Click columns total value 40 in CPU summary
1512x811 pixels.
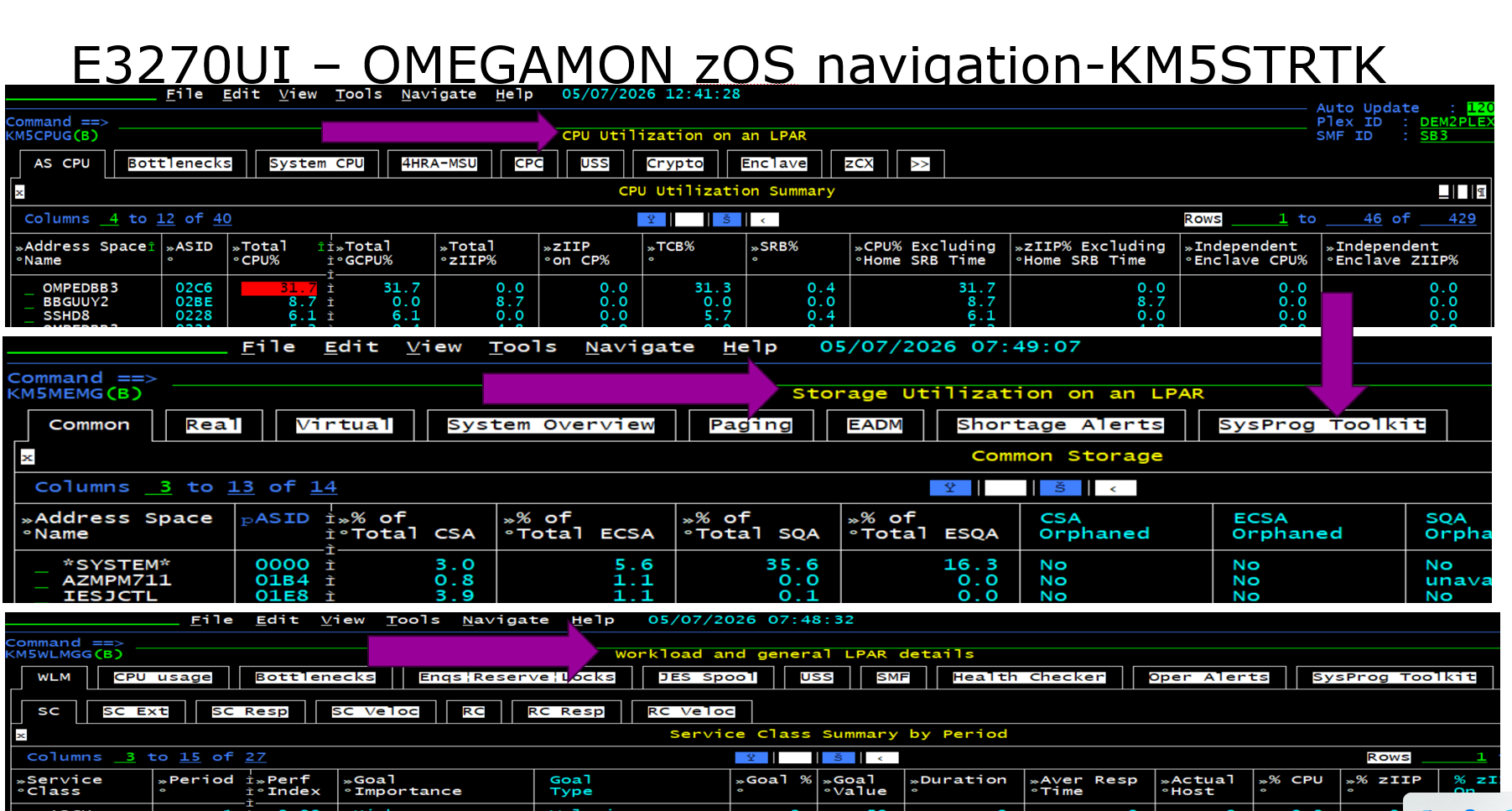222,219
